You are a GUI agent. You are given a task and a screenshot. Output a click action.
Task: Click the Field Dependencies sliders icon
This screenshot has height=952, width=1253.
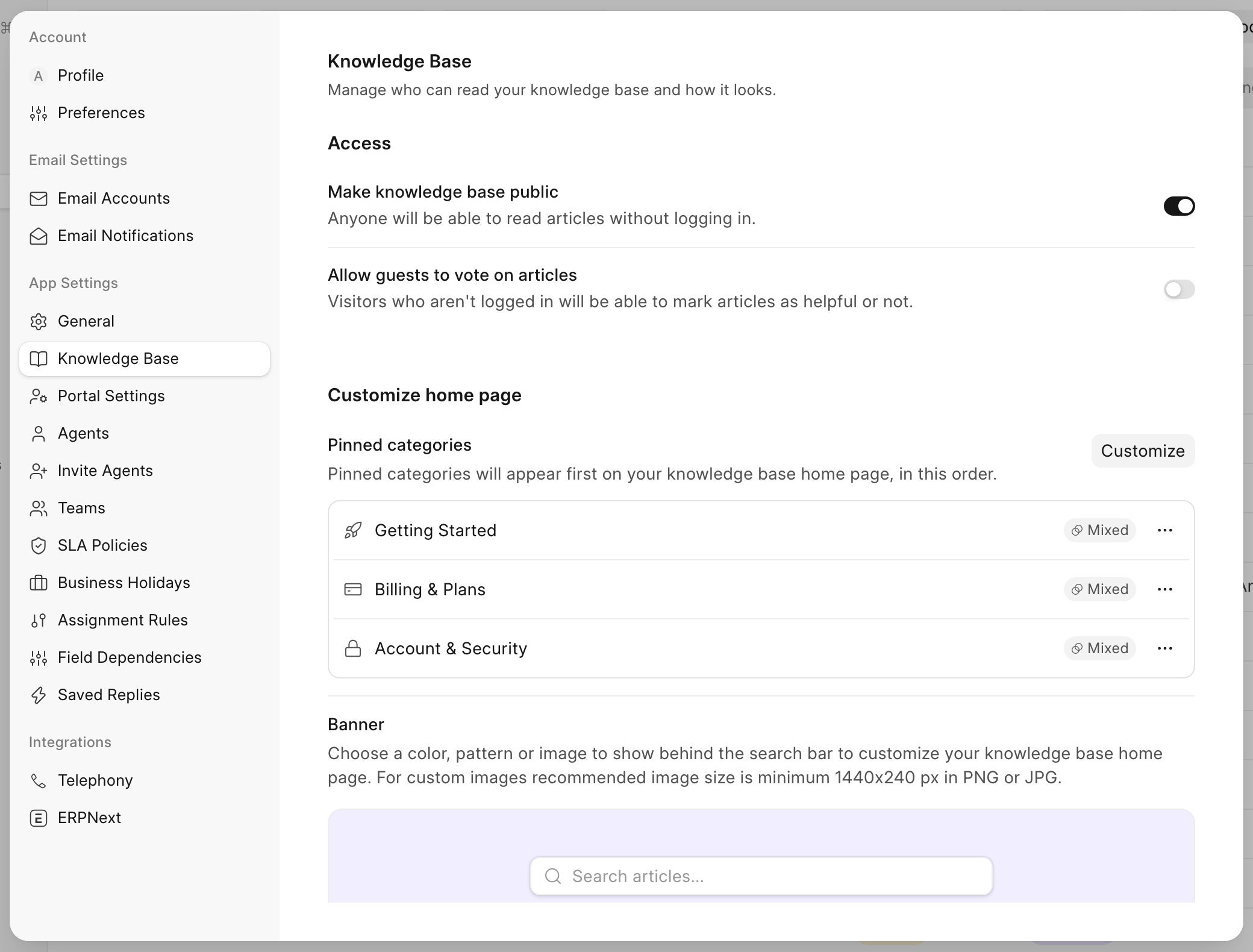(x=39, y=658)
